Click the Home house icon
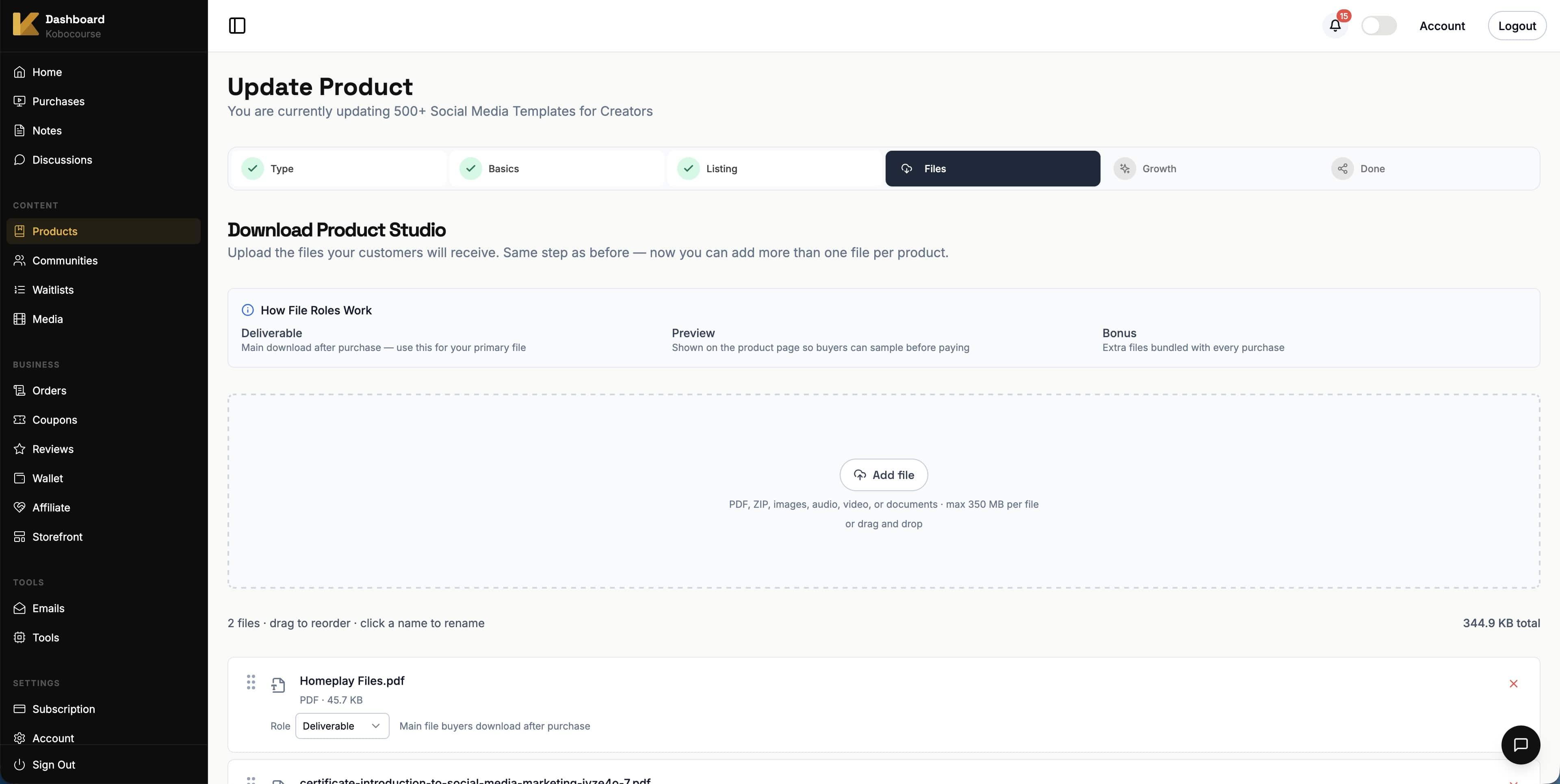Viewport: 1560px width, 784px height. pyautogui.click(x=19, y=72)
